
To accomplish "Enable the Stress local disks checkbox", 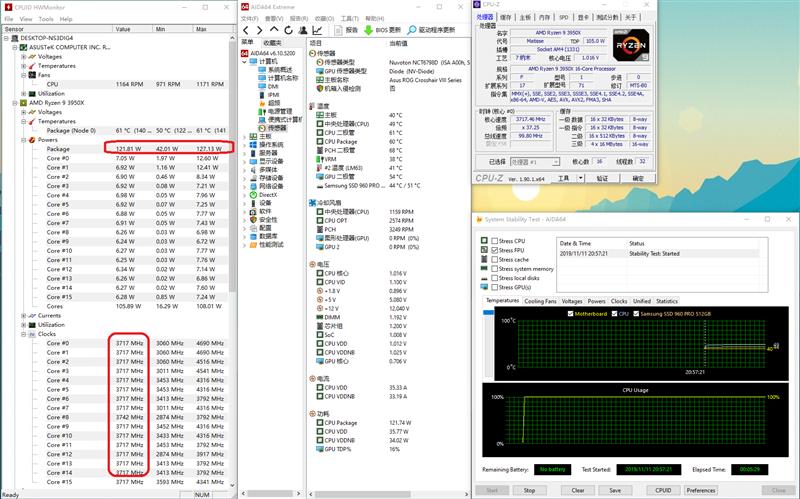I will click(494, 278).
